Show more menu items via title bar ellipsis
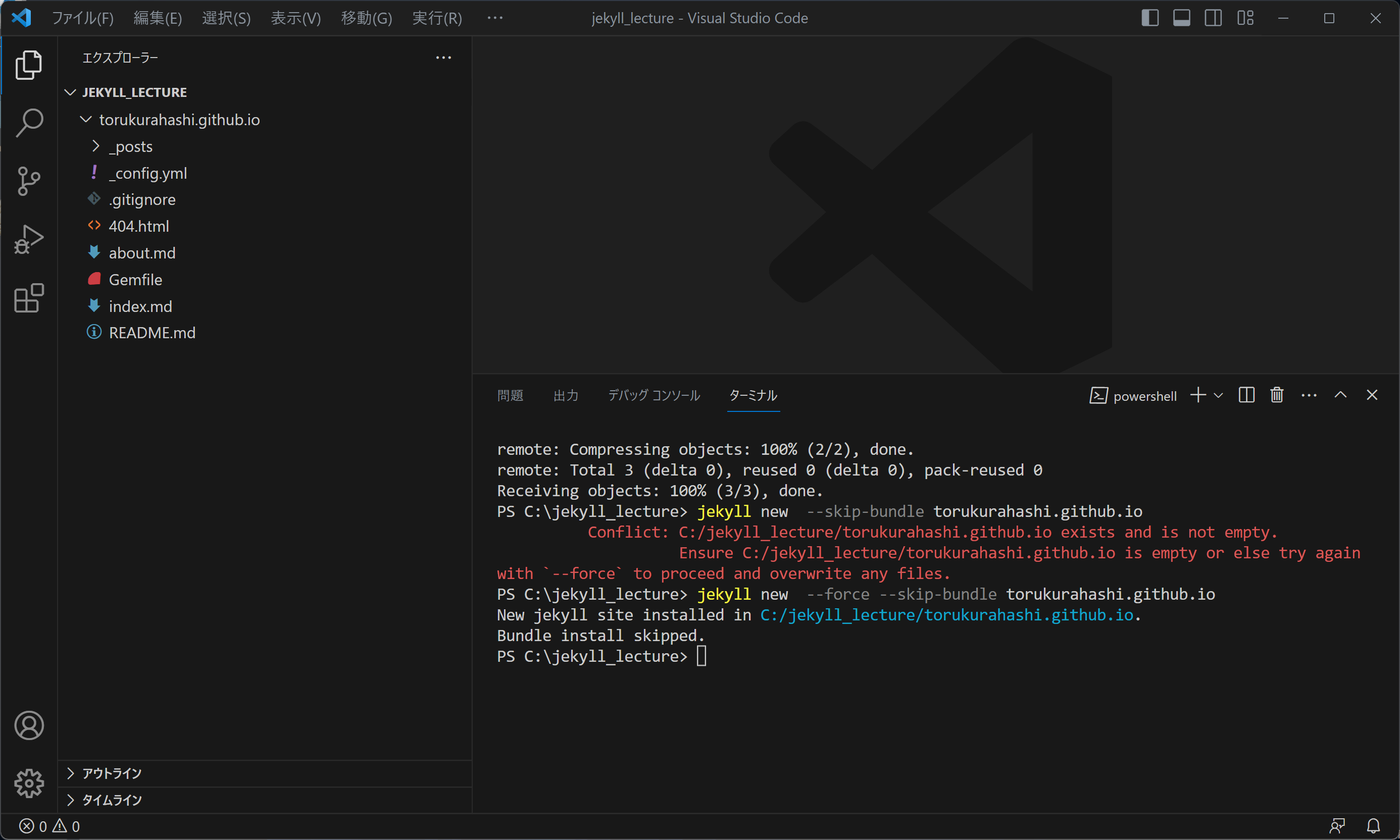 (x=495, y=18)
